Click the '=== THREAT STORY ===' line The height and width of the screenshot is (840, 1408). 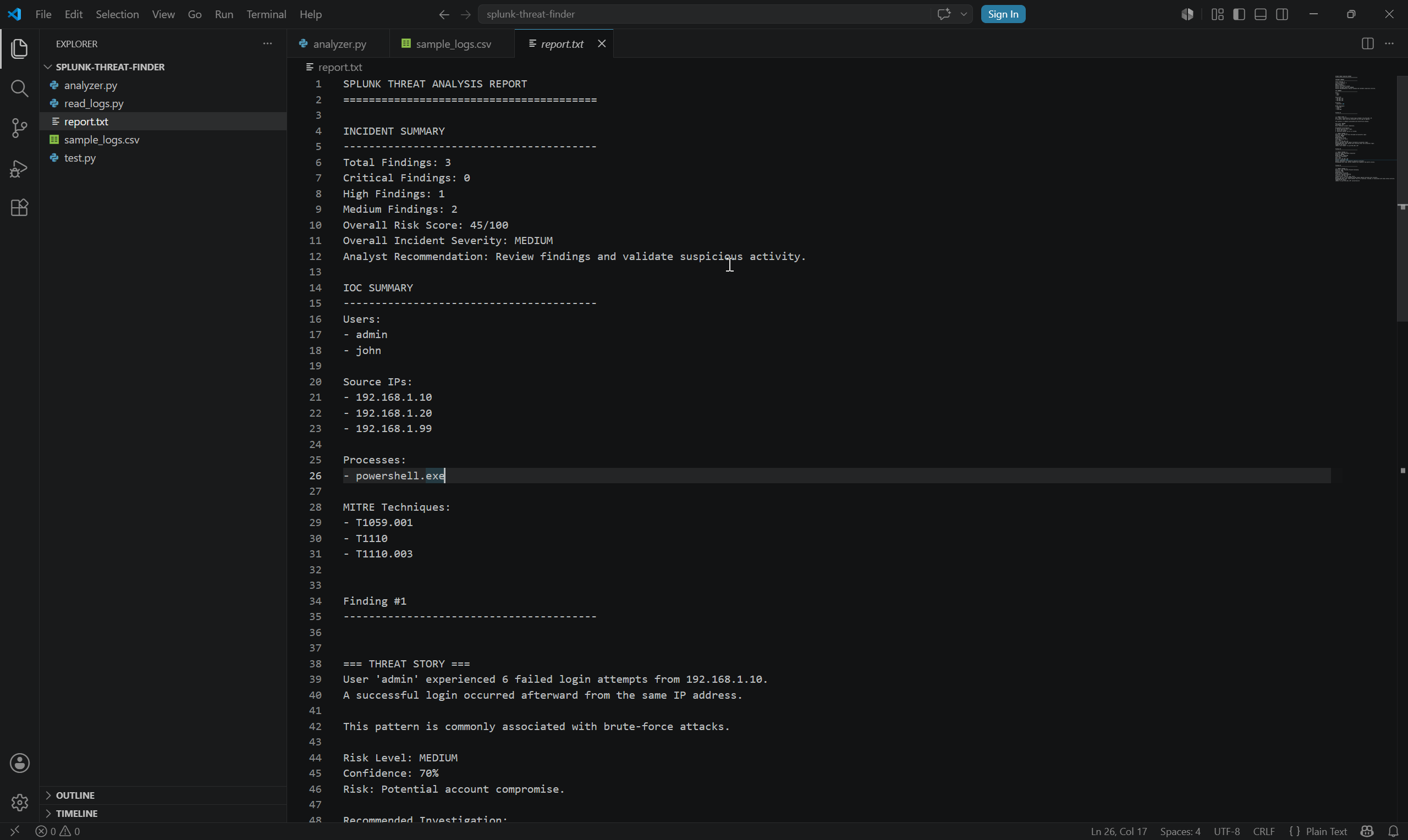click(x=406, y=664)
